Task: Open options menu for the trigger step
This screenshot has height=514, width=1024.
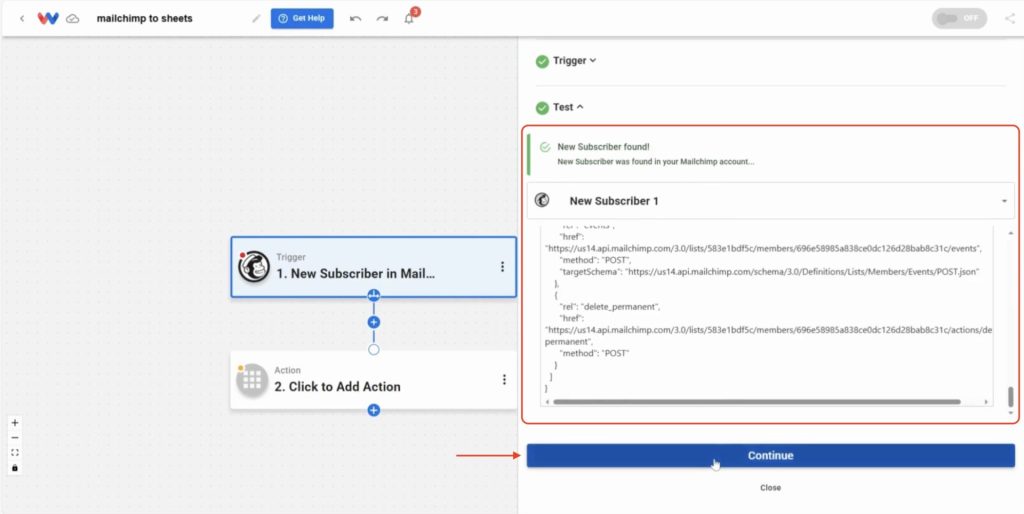Action: (502, 266)
